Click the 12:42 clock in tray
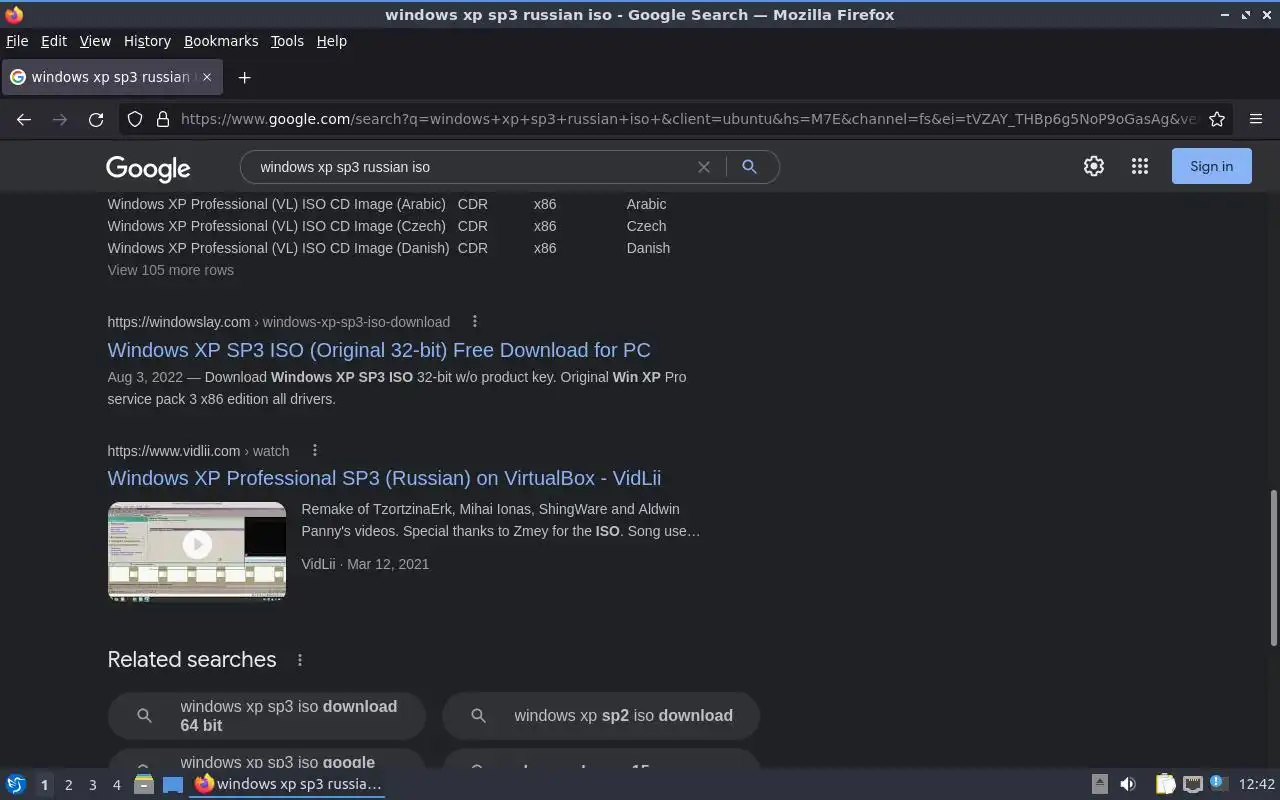This screenshot has width=1280, height=800. click(x=1257, y=784)
